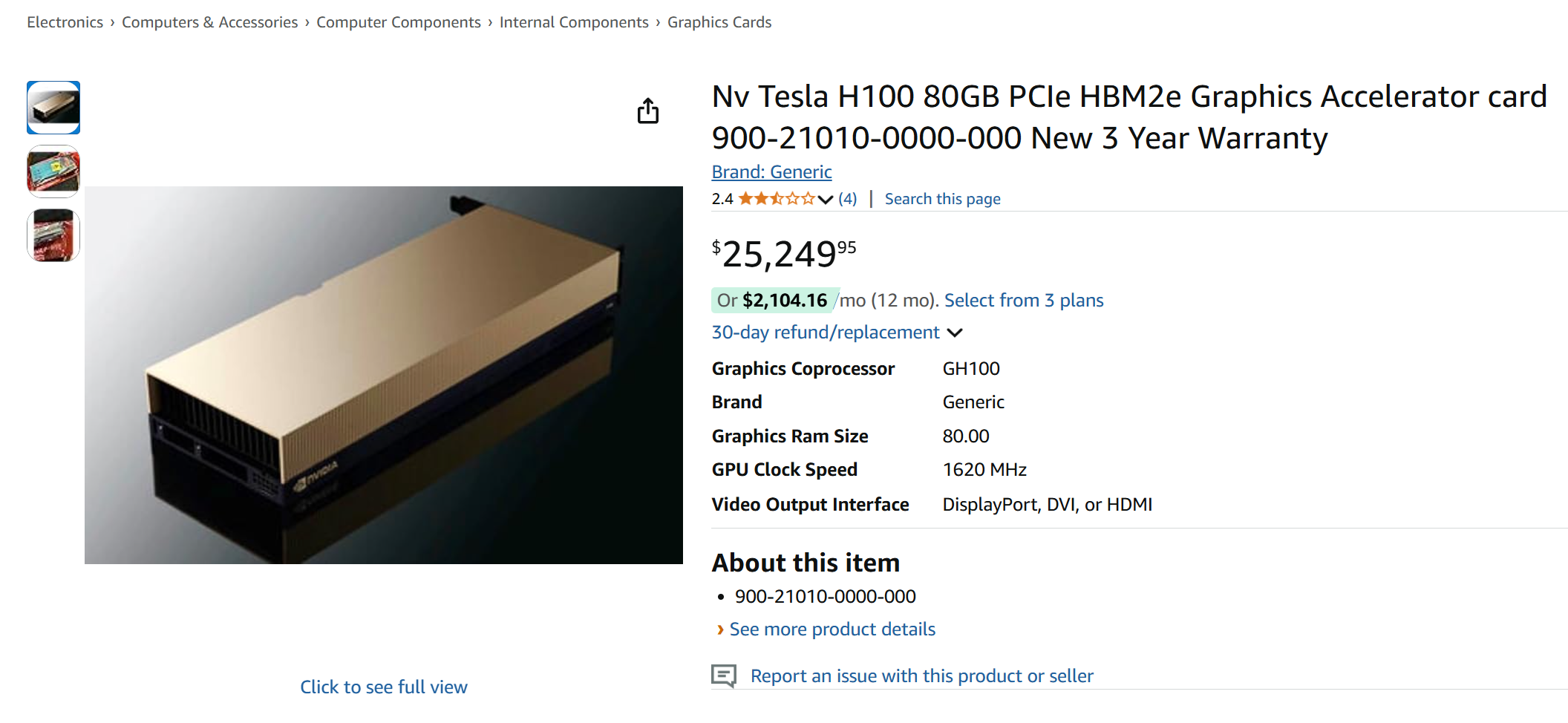The image size is (1568, 723).
Task: Open Computer Components breadcrumb
Action: tap(399, 22)
